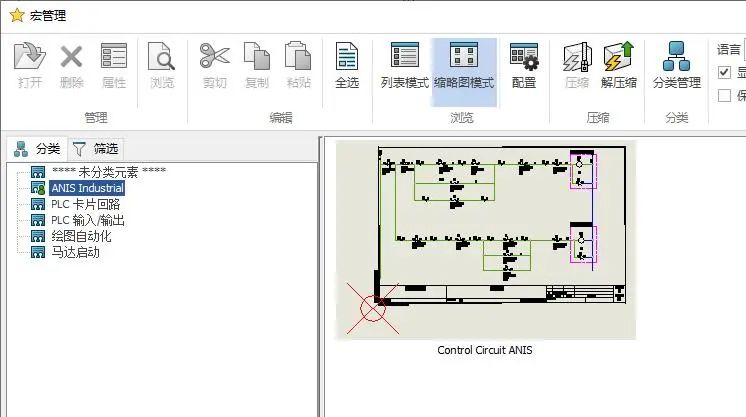Select the **** 未分类元素 **** tree item
The image size is (746, 417).
pyautogui.click(x=109, y=171)
